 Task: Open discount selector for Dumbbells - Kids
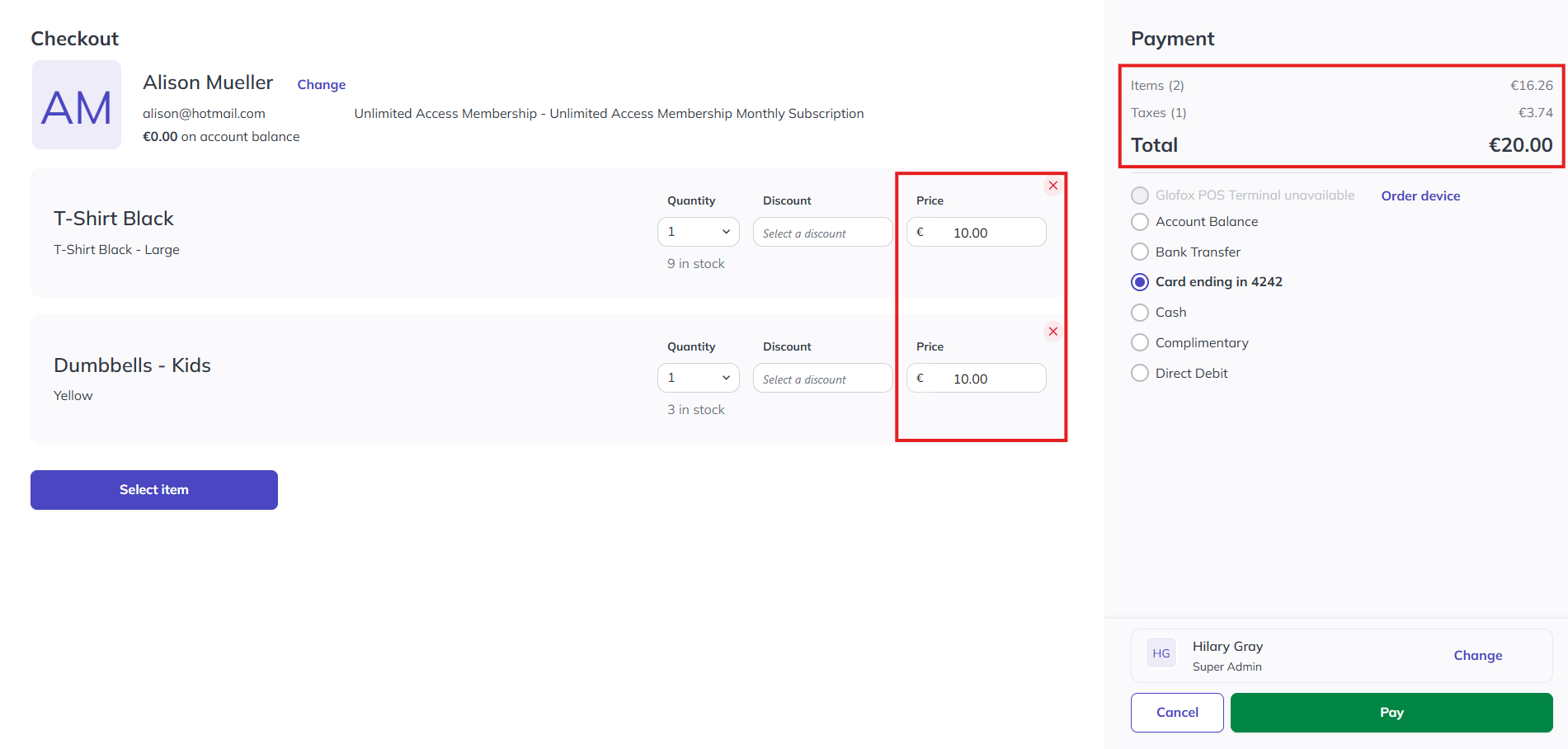[822, 378]
